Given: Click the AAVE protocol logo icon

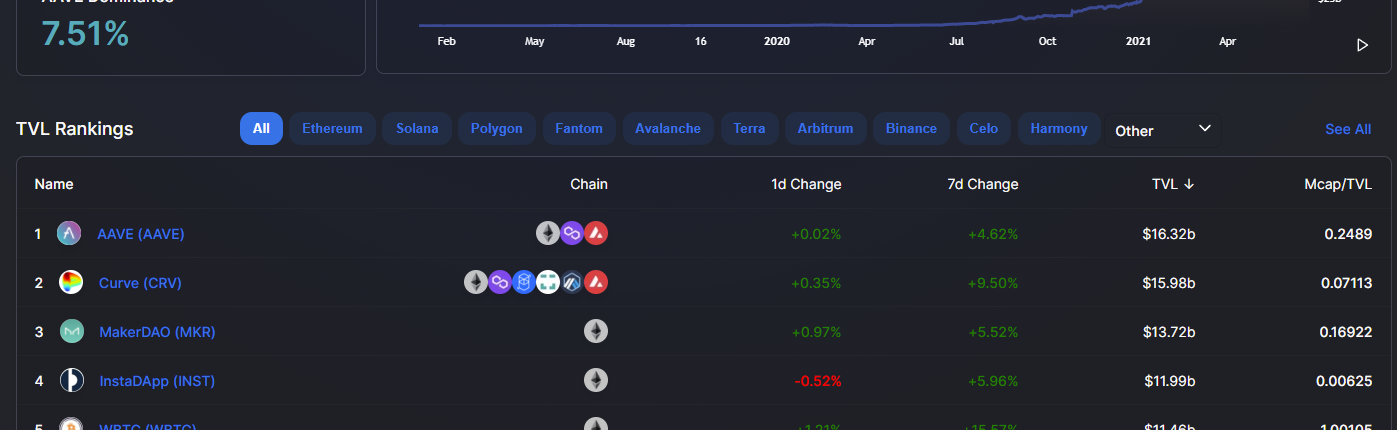Looking at the screenshot, I should pos(69,234).
